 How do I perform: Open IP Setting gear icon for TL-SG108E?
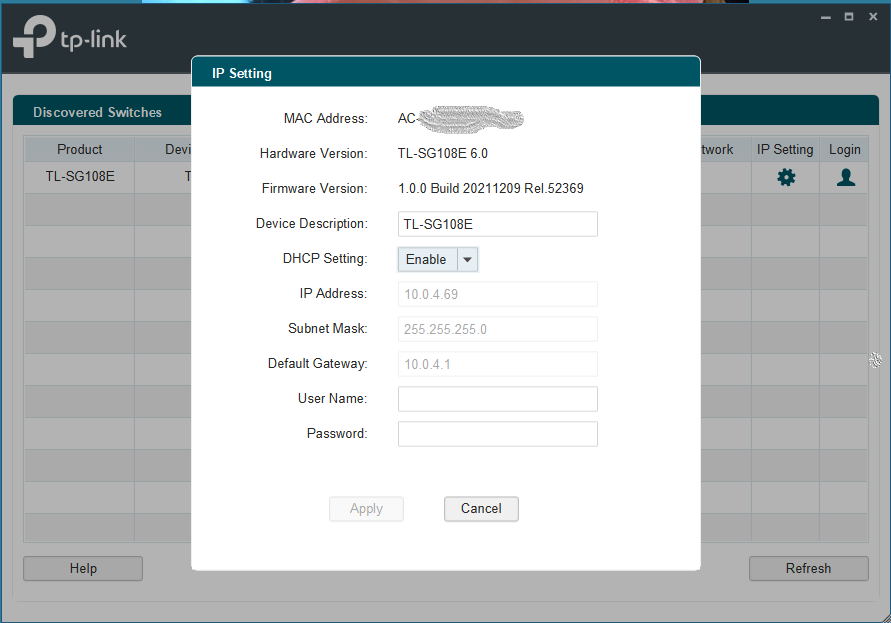point(786,177)
